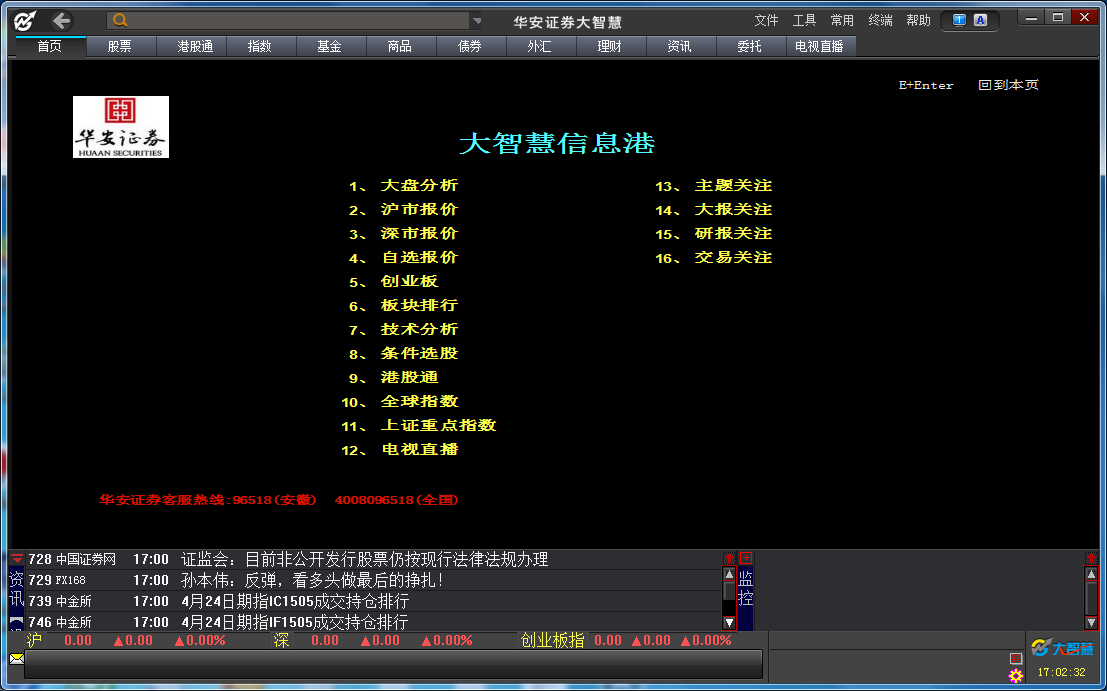Click the blue 'A' toolbar icon
The image size is (1107, 691).
coord(981,20)
